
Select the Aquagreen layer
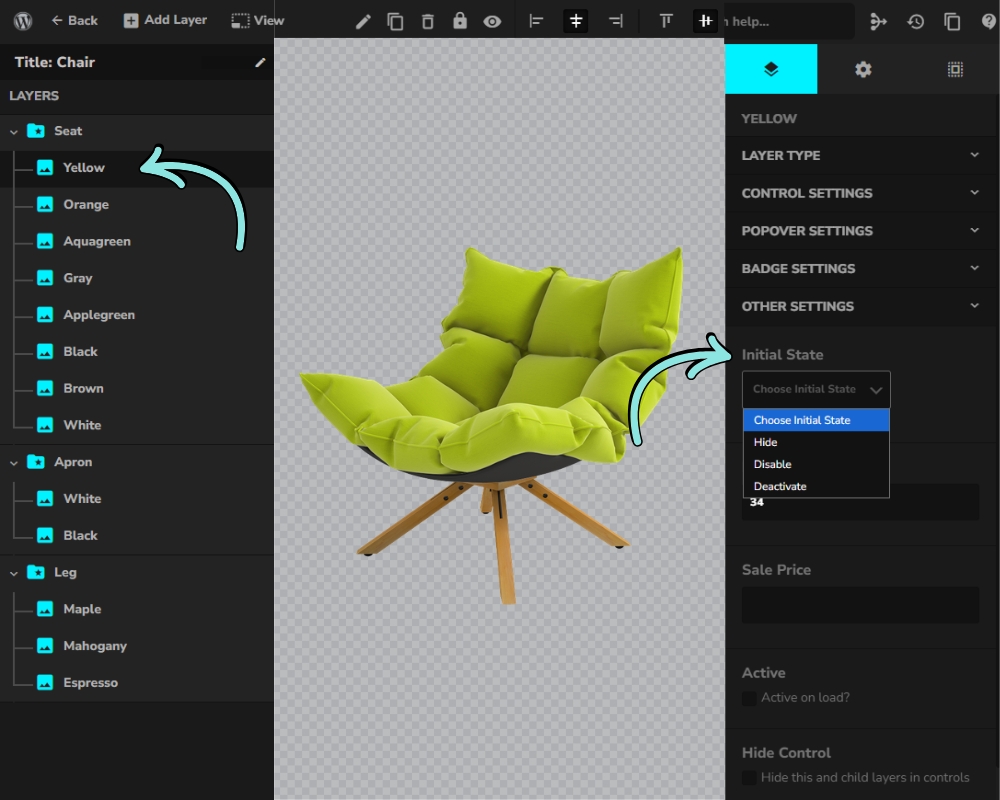tap(136, 242)
